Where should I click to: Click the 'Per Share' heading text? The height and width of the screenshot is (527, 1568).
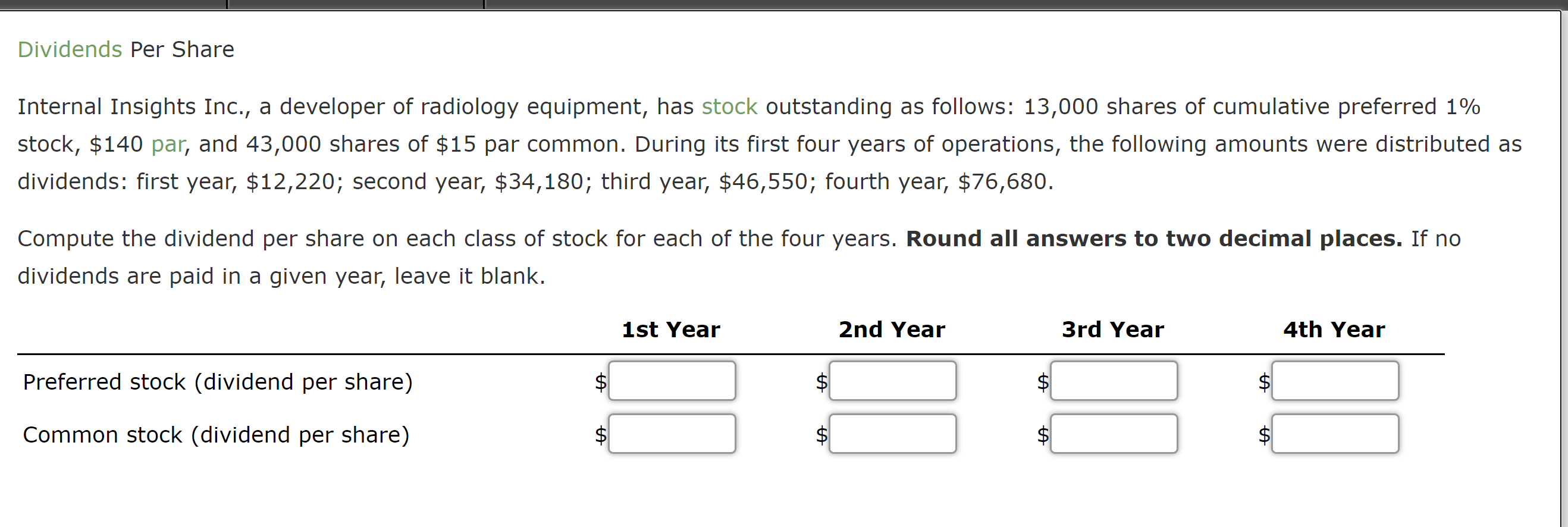tap(182, 49)
